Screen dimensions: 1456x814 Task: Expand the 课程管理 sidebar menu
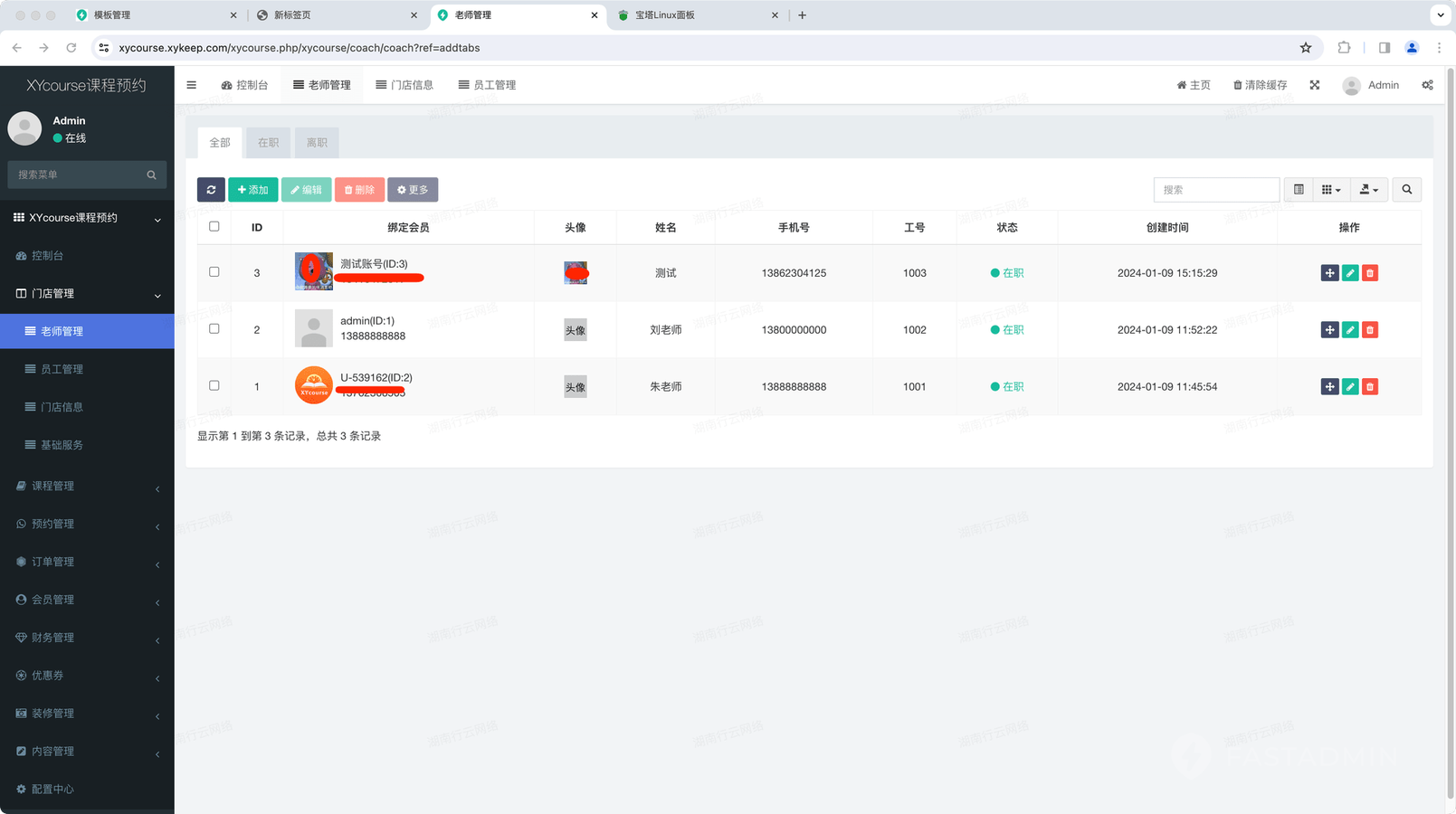coord(87,487)
